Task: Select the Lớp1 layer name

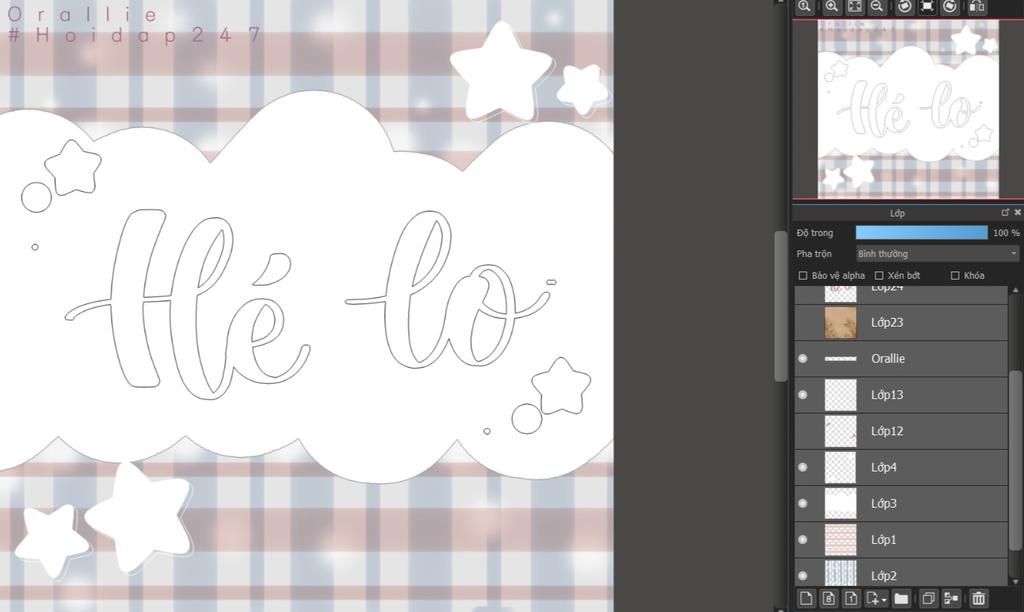Action: [884, 540]
